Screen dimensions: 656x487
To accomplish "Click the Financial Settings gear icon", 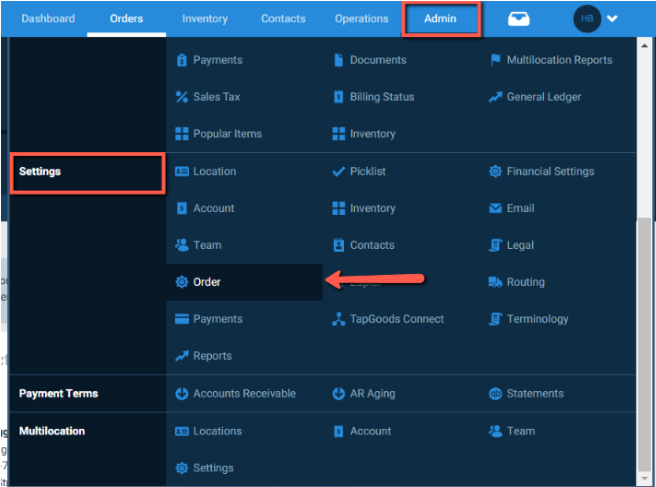I will tap(495, 171).
